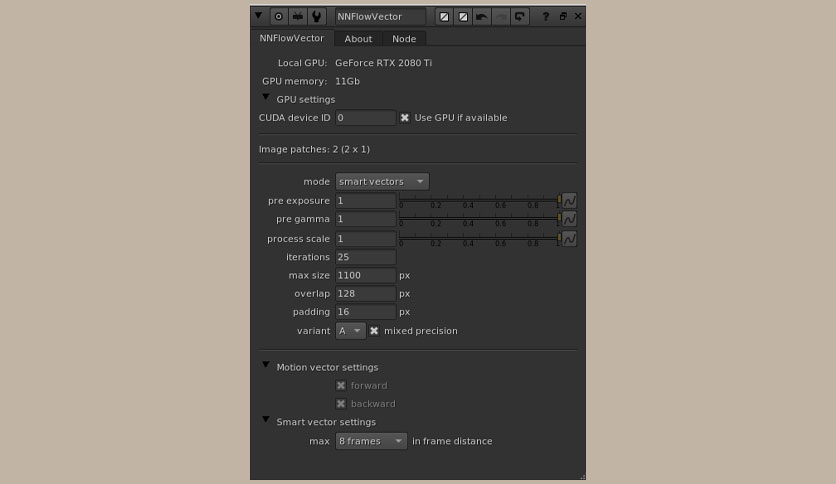
Task: Click the node graph icon beside the wrench
Action: coord(298,17)
